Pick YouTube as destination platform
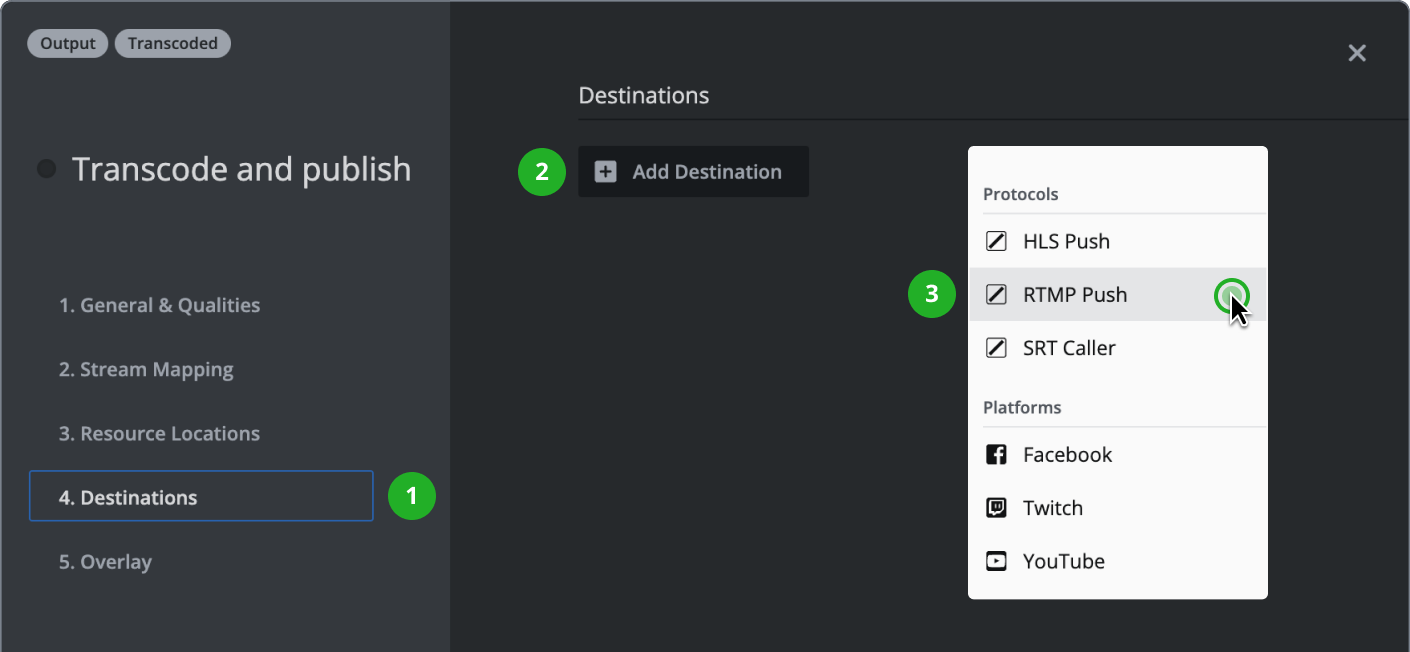Screen dimensions: 1410x652 coord(1063,561)
